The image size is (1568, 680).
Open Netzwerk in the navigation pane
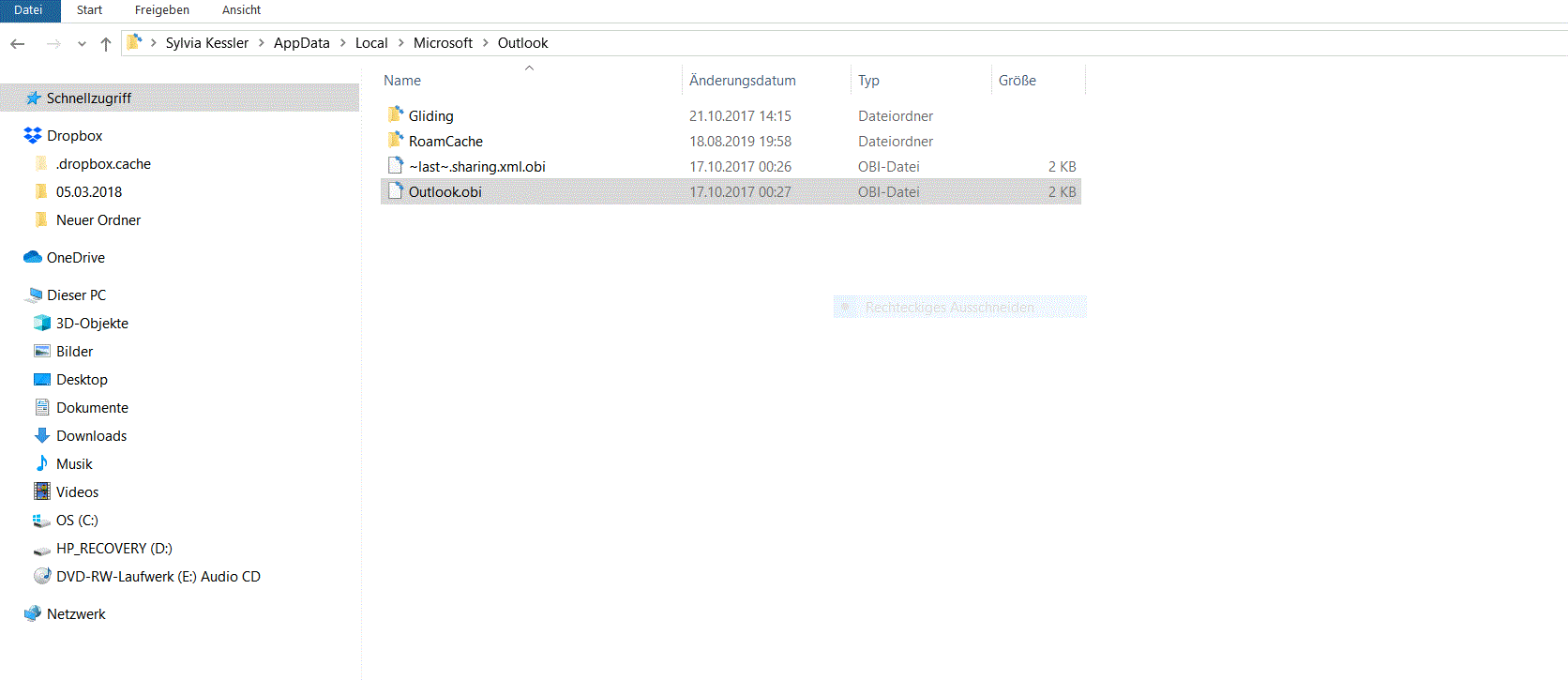[76, 614]
